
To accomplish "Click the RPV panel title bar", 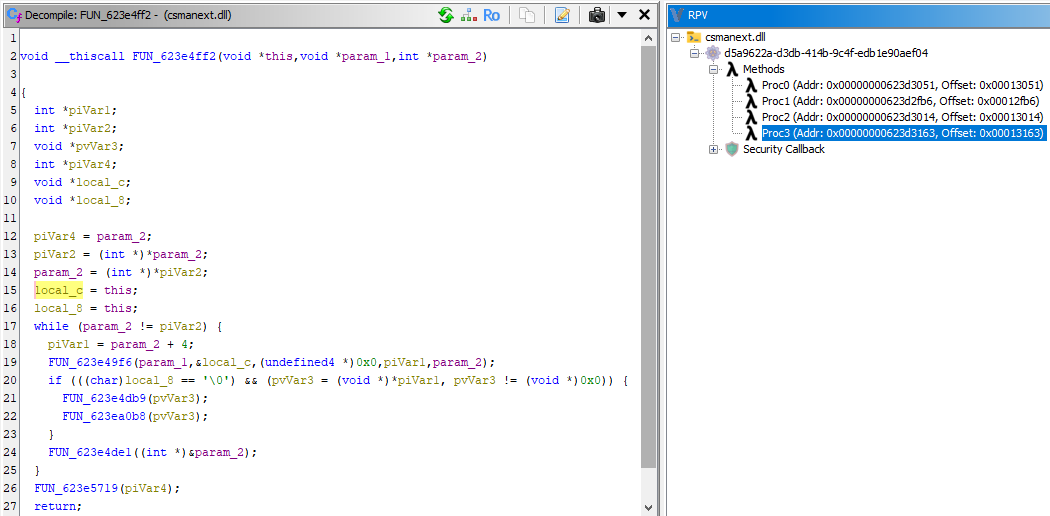I will point(859,15).
